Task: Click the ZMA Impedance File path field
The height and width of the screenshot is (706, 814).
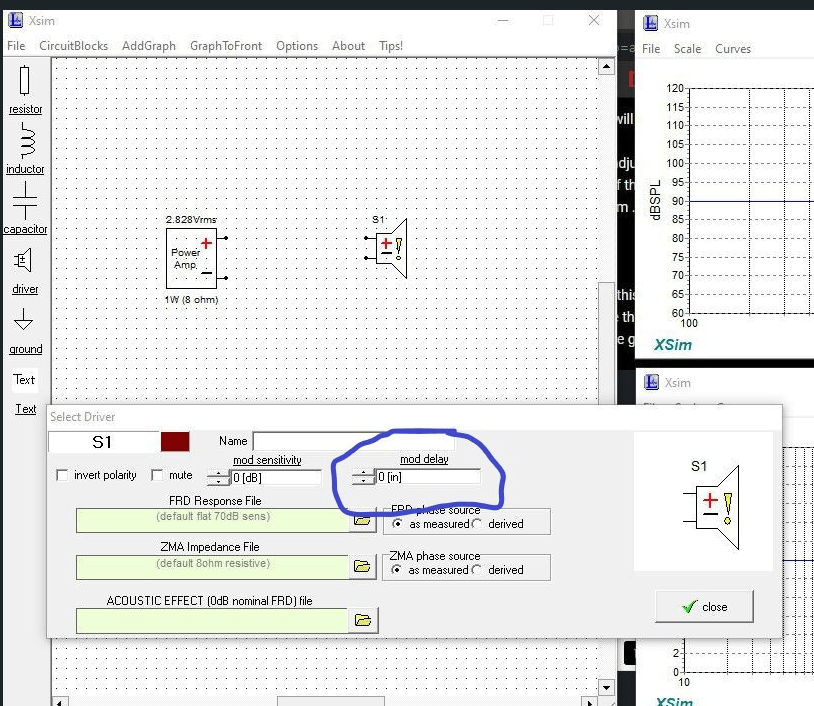Action: tap(212, 567)
